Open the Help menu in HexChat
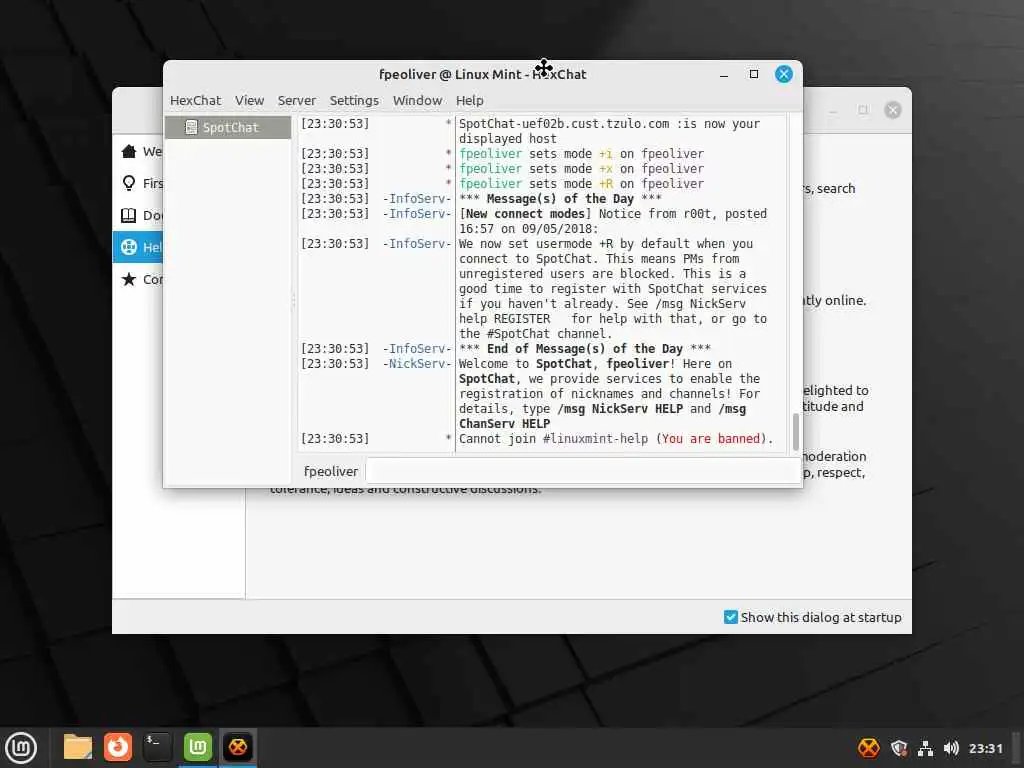Viewport: 1024px width, 768px height. click(x=470, y=101)
